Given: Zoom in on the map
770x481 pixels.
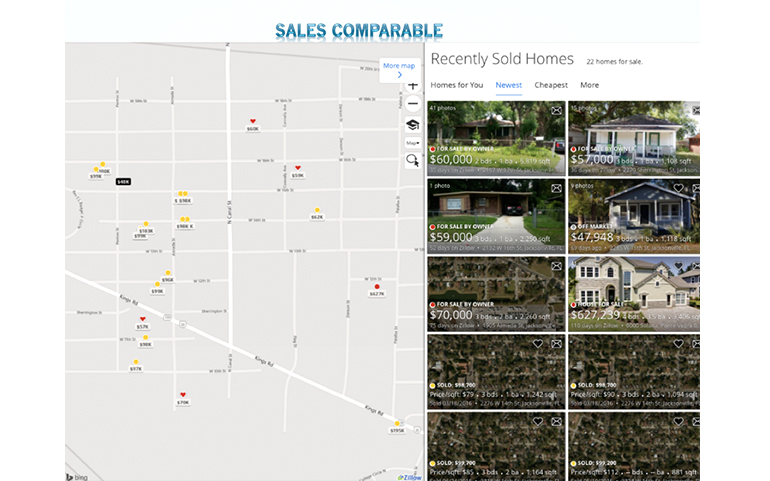Looking at the screenshot, I should [413, 86].
